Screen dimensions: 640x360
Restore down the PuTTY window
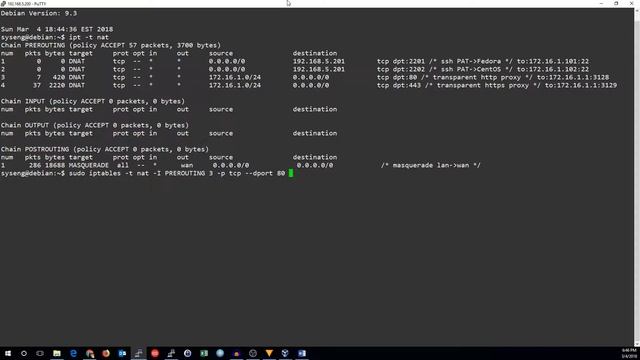(616, 3)
